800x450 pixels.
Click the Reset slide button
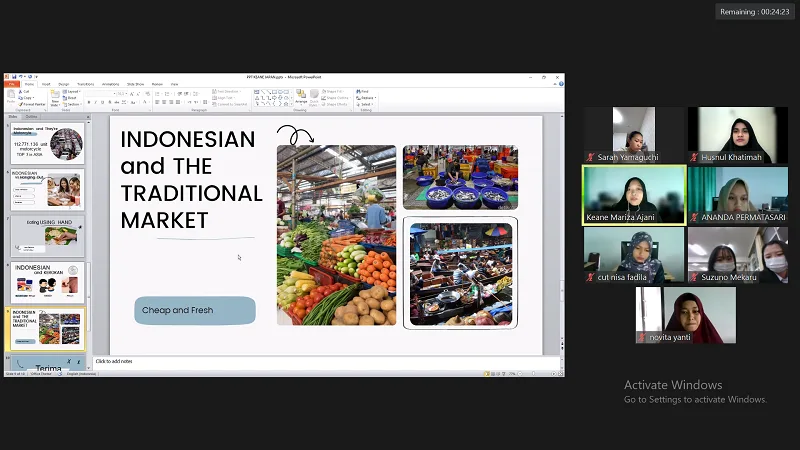tap(69, 98)
